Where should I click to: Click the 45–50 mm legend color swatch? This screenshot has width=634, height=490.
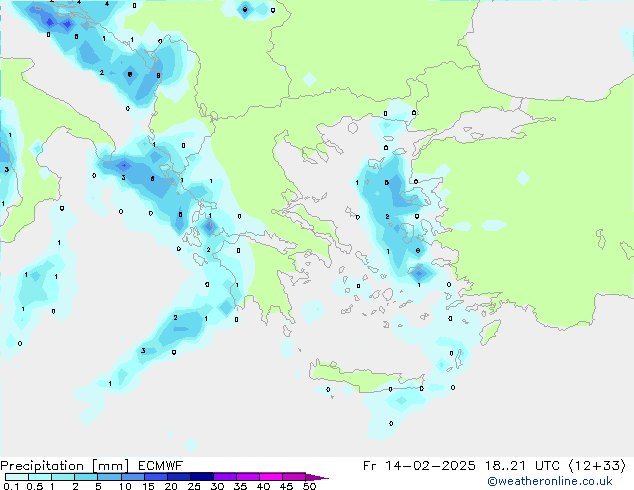point(294,477)
